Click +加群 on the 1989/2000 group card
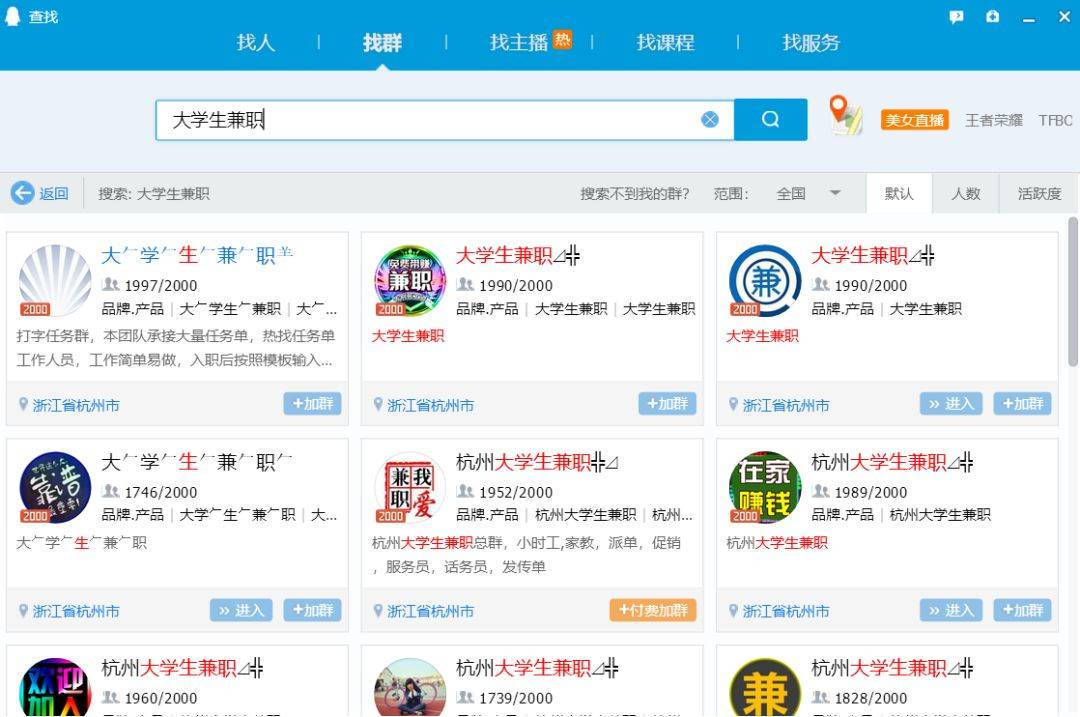This screenshot has height=717, width=1080. [1022, 610]
